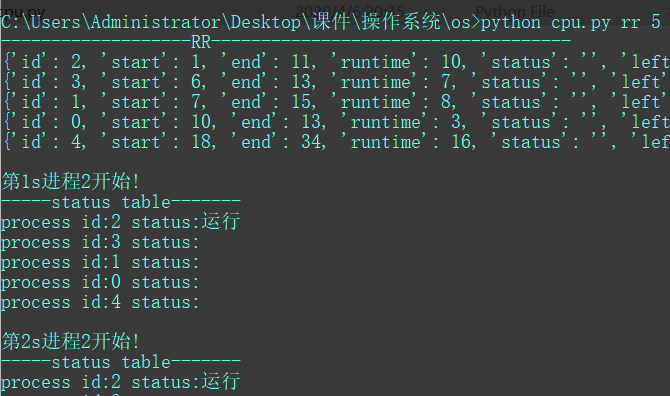Click 'process id:4 status:' line
This screenshot has height=396, width=670.
coord(100,302)
